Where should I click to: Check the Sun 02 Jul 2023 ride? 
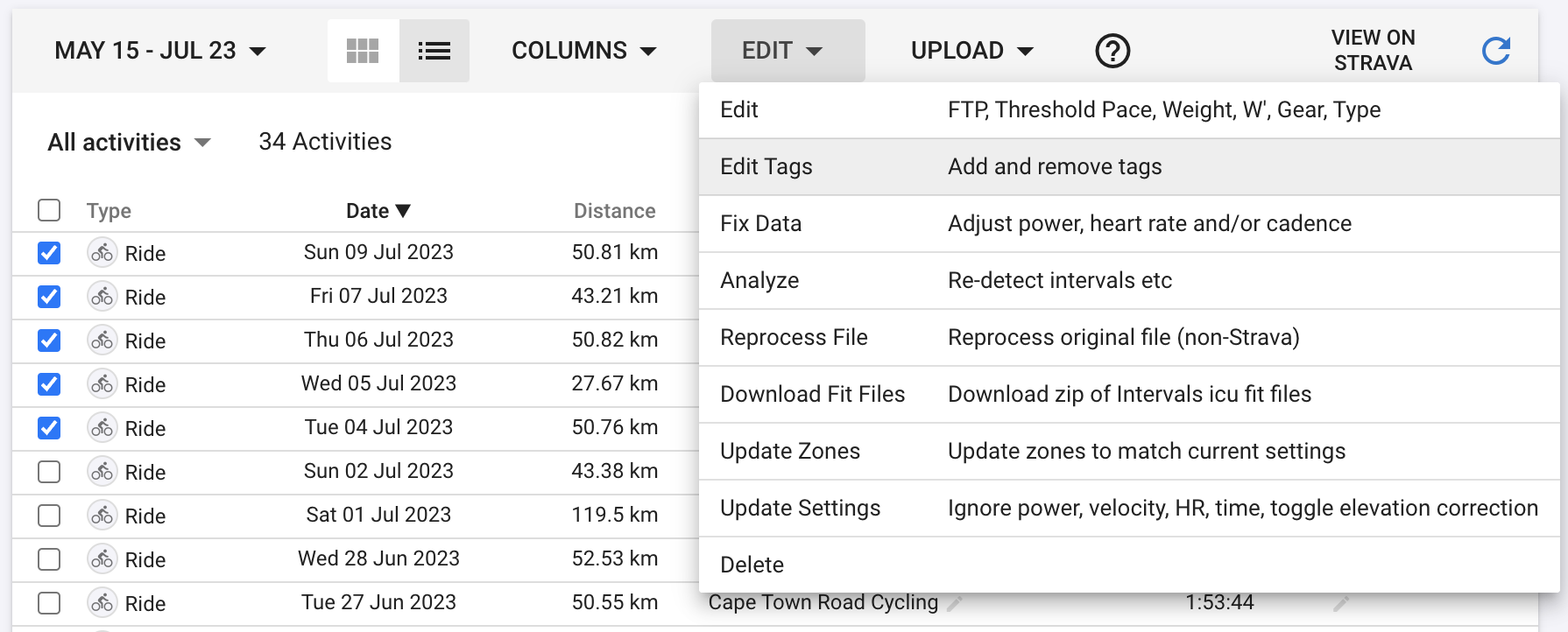[x=49, y=472]
